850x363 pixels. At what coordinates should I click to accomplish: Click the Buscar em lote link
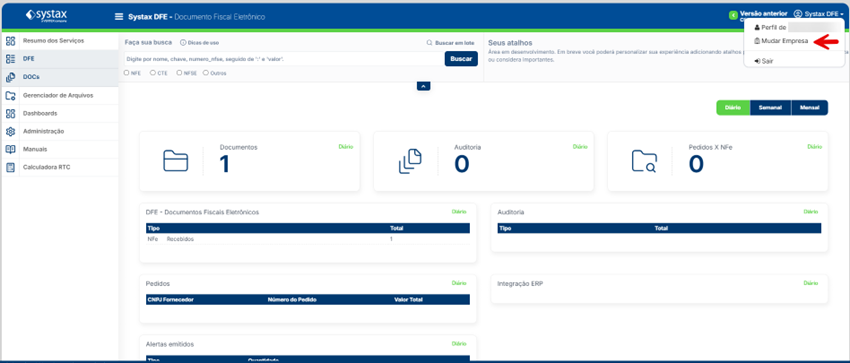coord(450,42)
